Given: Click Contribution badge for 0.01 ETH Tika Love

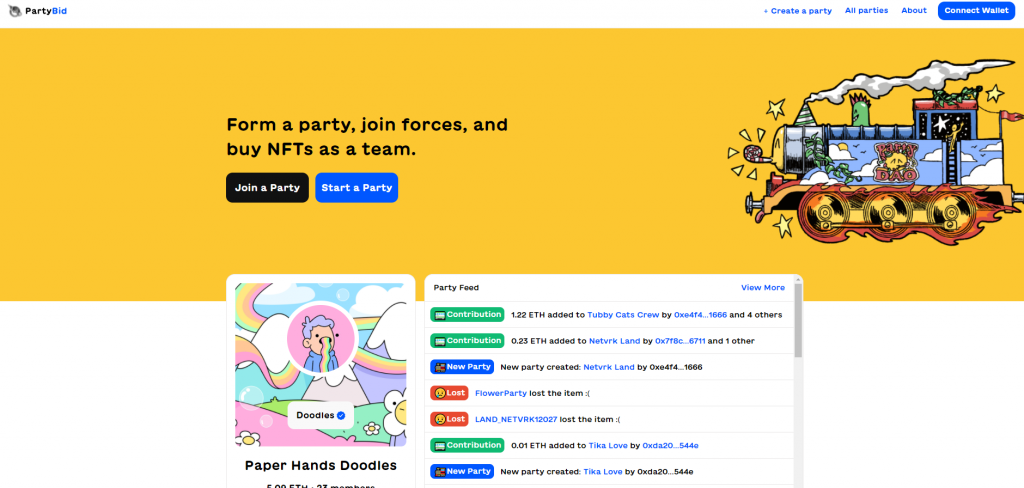Looking at the screenshot, I should point(467,445).
